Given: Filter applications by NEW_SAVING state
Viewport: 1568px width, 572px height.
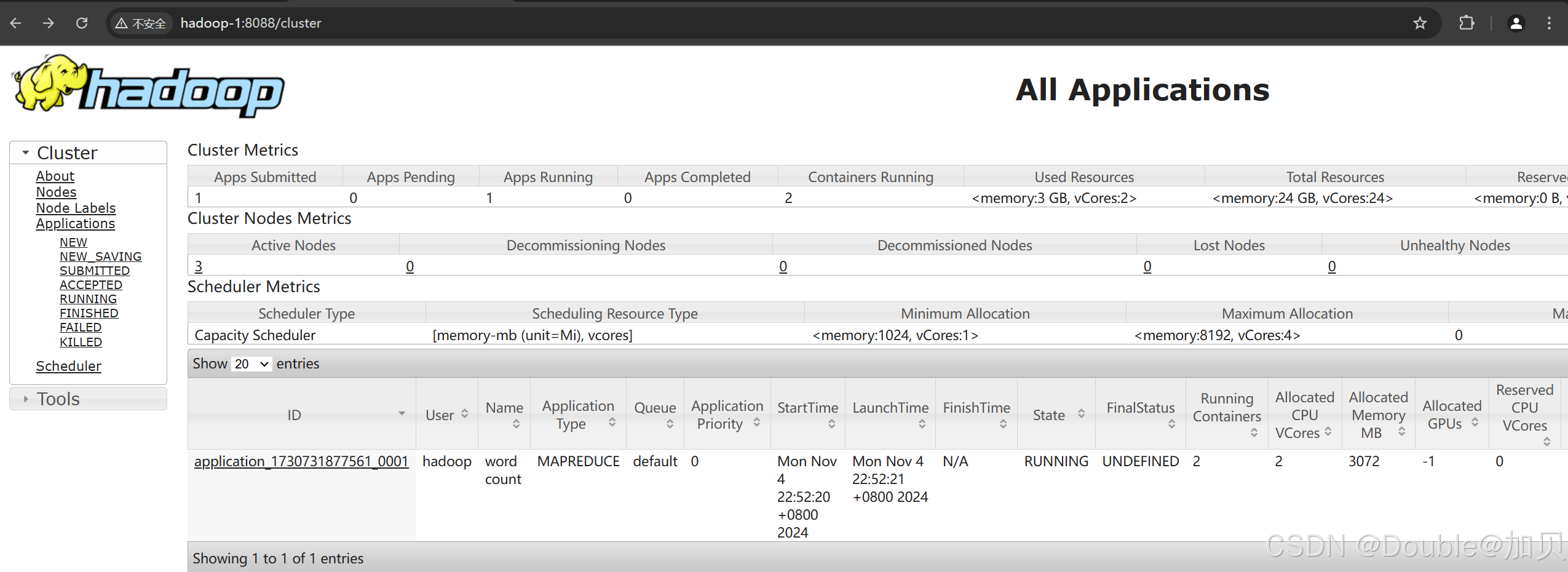Looking at the screenshot, I should (x=100, y=256).
